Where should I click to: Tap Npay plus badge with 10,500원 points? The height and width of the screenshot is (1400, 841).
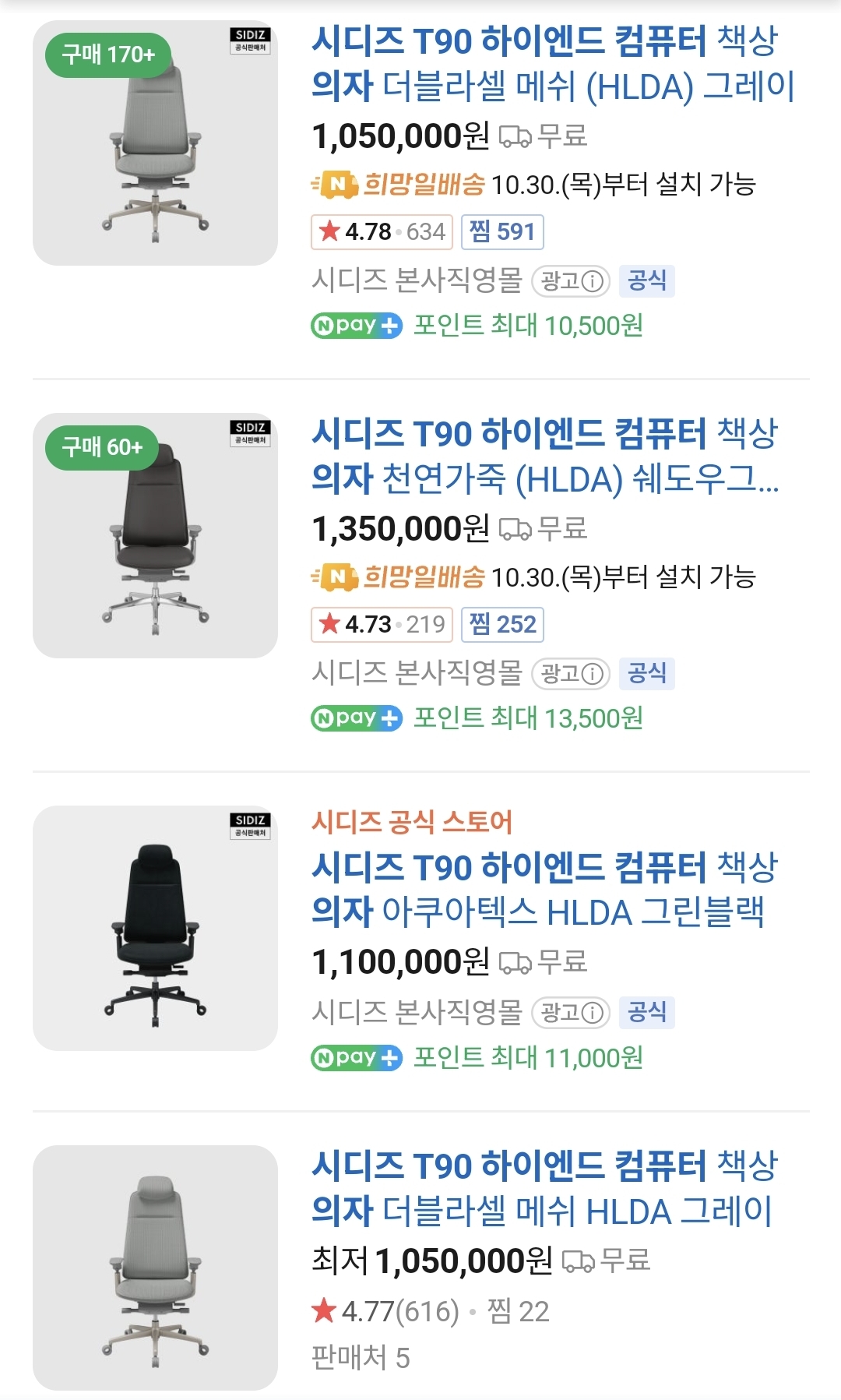[357, 326]
